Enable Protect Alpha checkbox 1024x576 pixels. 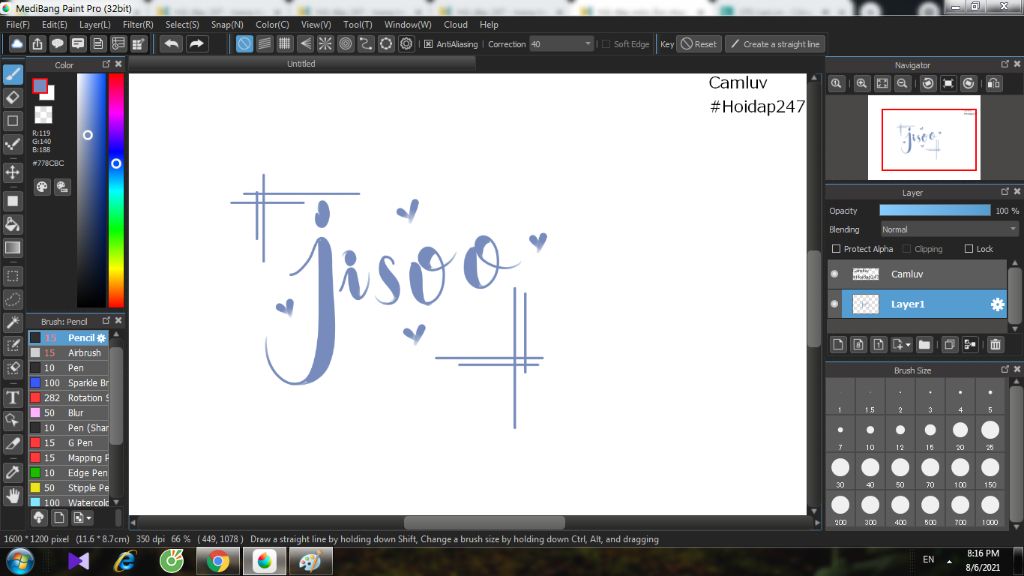click(x=836, y=249)
